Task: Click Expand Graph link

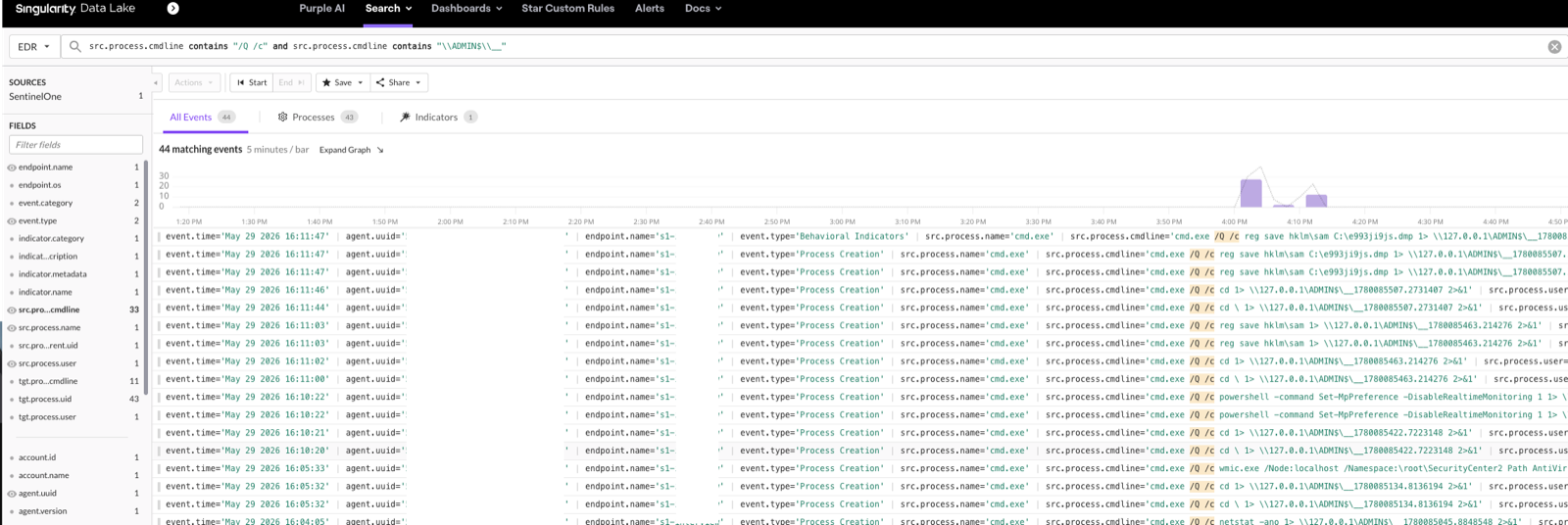Action: click(345, 150)
